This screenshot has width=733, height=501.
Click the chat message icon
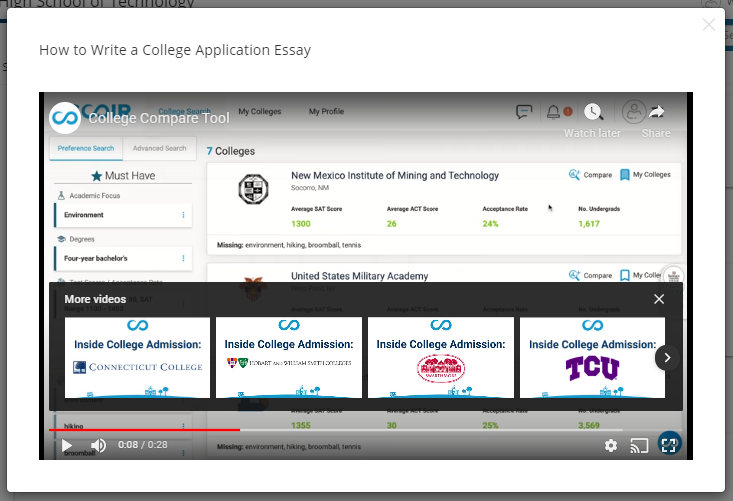click(x=524, y=112)
